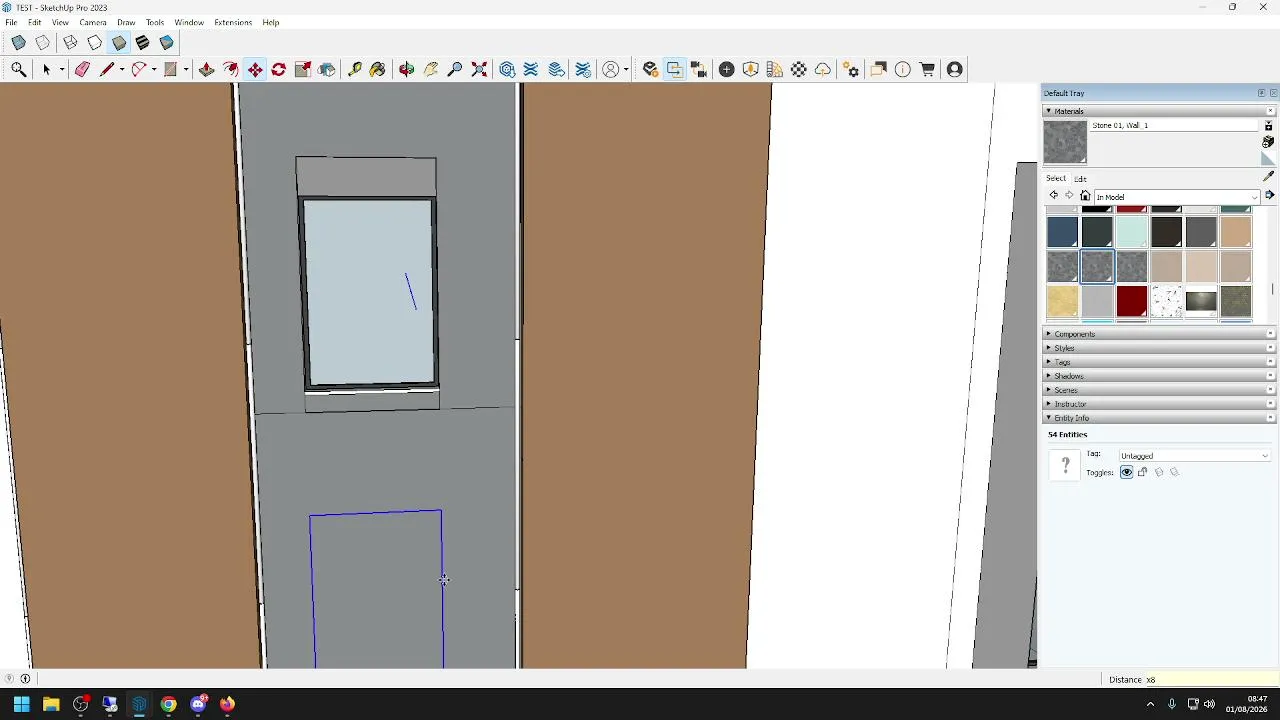Click the materials back arrow button
This screenshot has height=720, width=1280.
(x=1053, y=196)
